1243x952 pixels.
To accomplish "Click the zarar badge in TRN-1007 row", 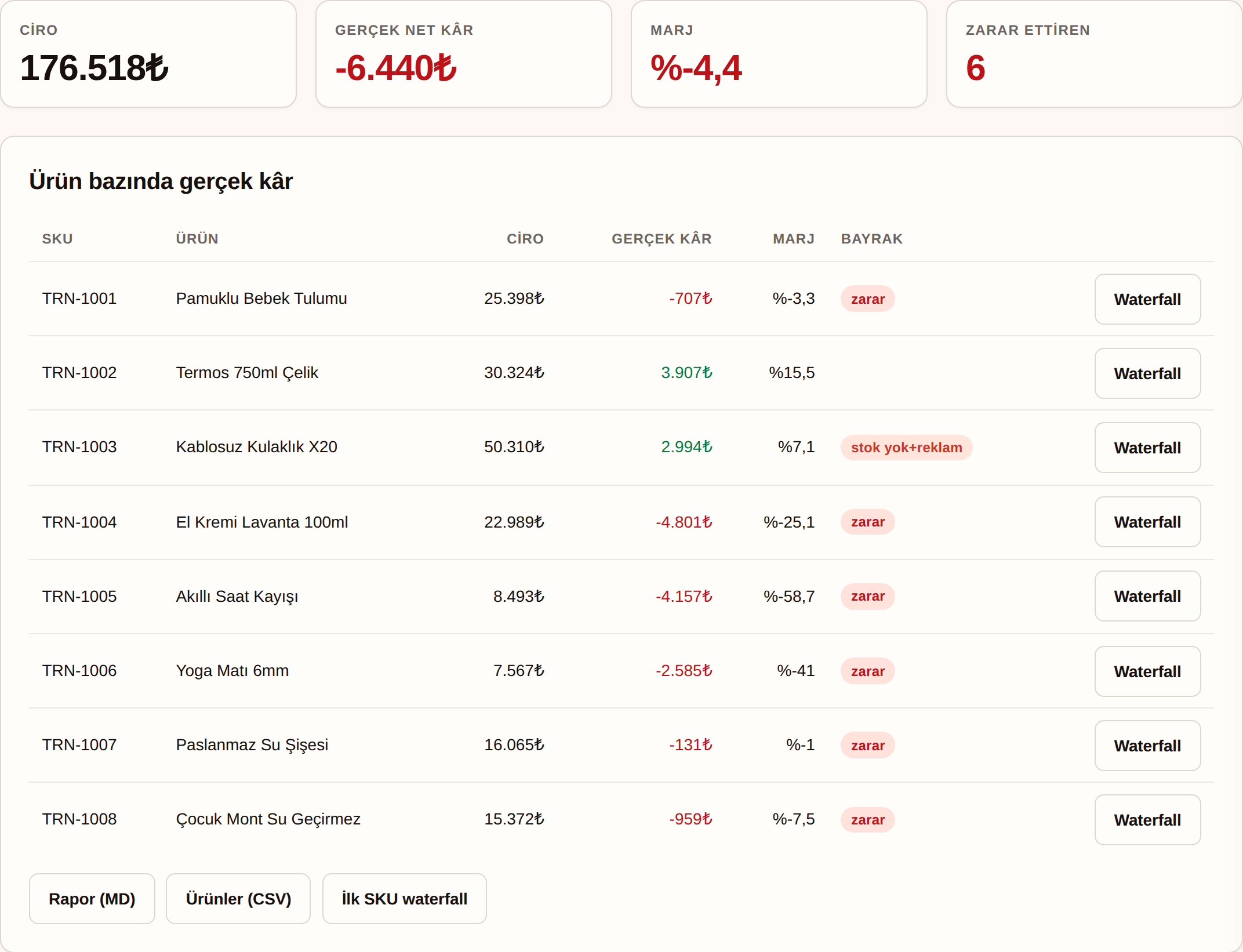I will (868, 746).
